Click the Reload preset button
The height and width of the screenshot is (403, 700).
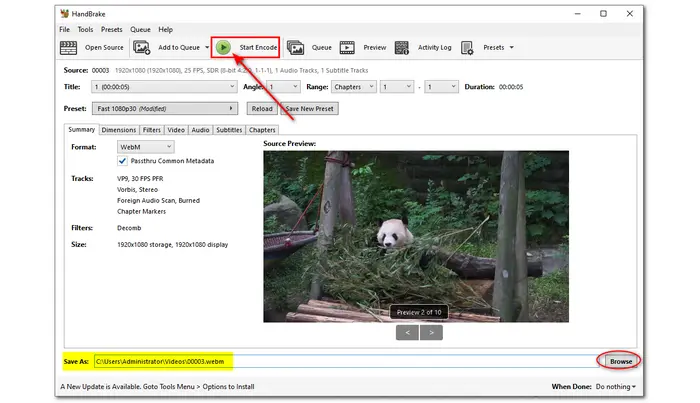click(262, 108)
